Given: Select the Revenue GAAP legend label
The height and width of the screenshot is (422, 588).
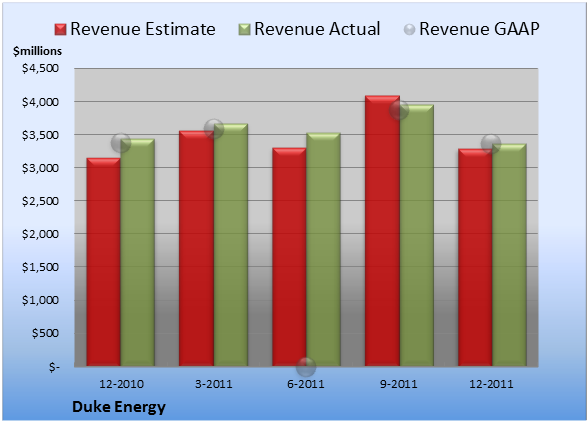Looking at the screenshot, I should click(x=479, y=29).
